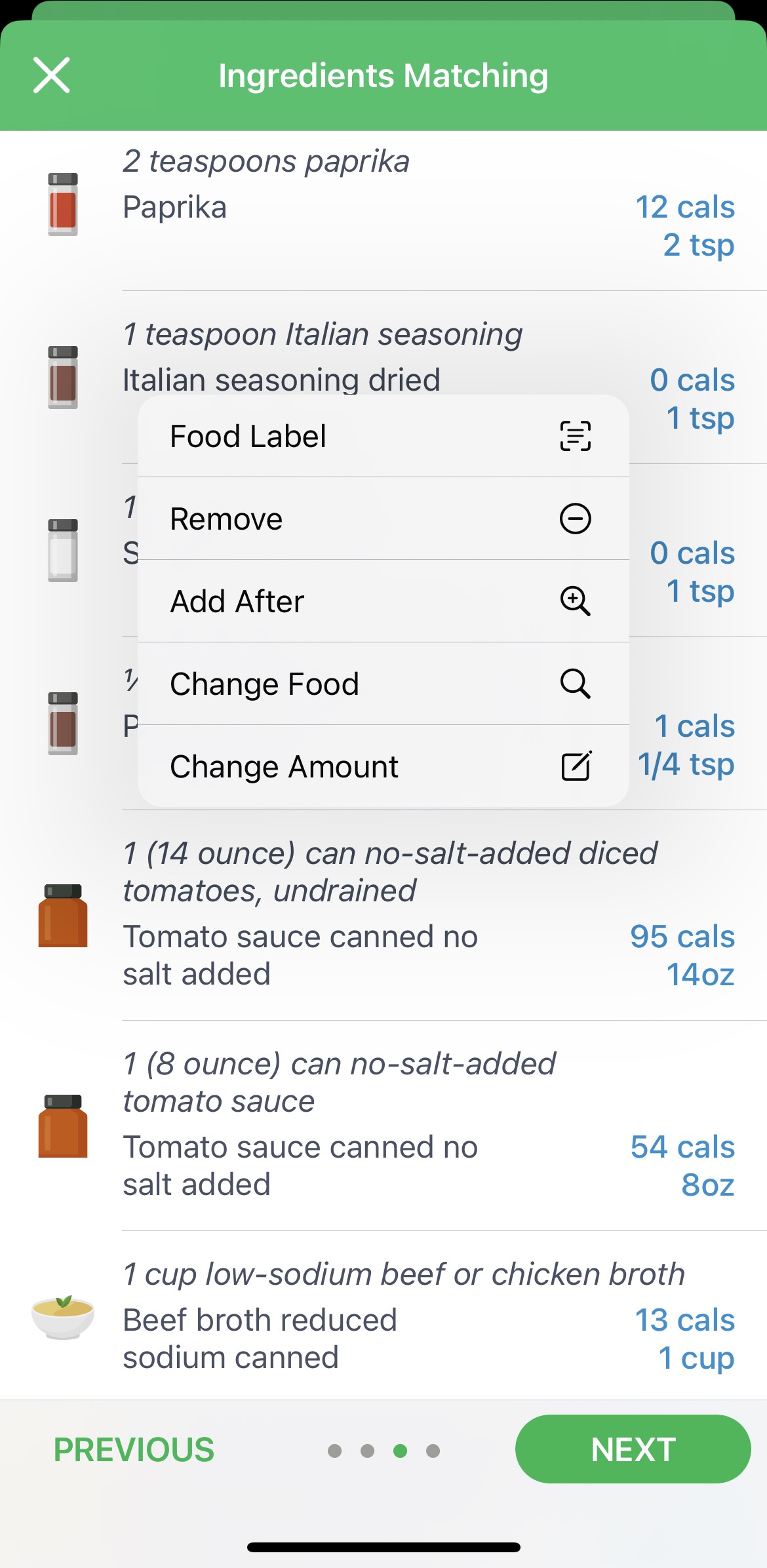Tap the Add After magnifier-plus icon
This screenshot has width=767, height=1568.
point(575,601)
